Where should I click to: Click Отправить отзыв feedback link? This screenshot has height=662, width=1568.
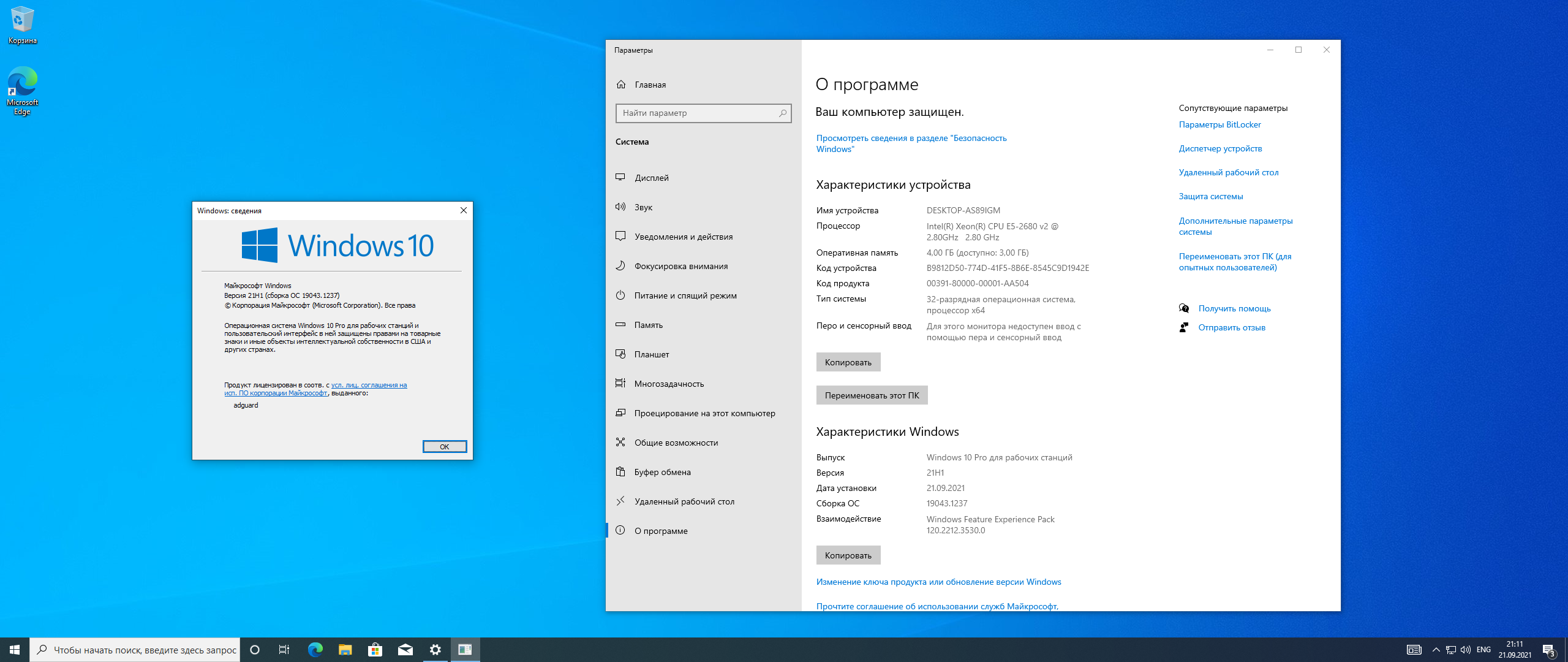click(x=1232, y=327)
